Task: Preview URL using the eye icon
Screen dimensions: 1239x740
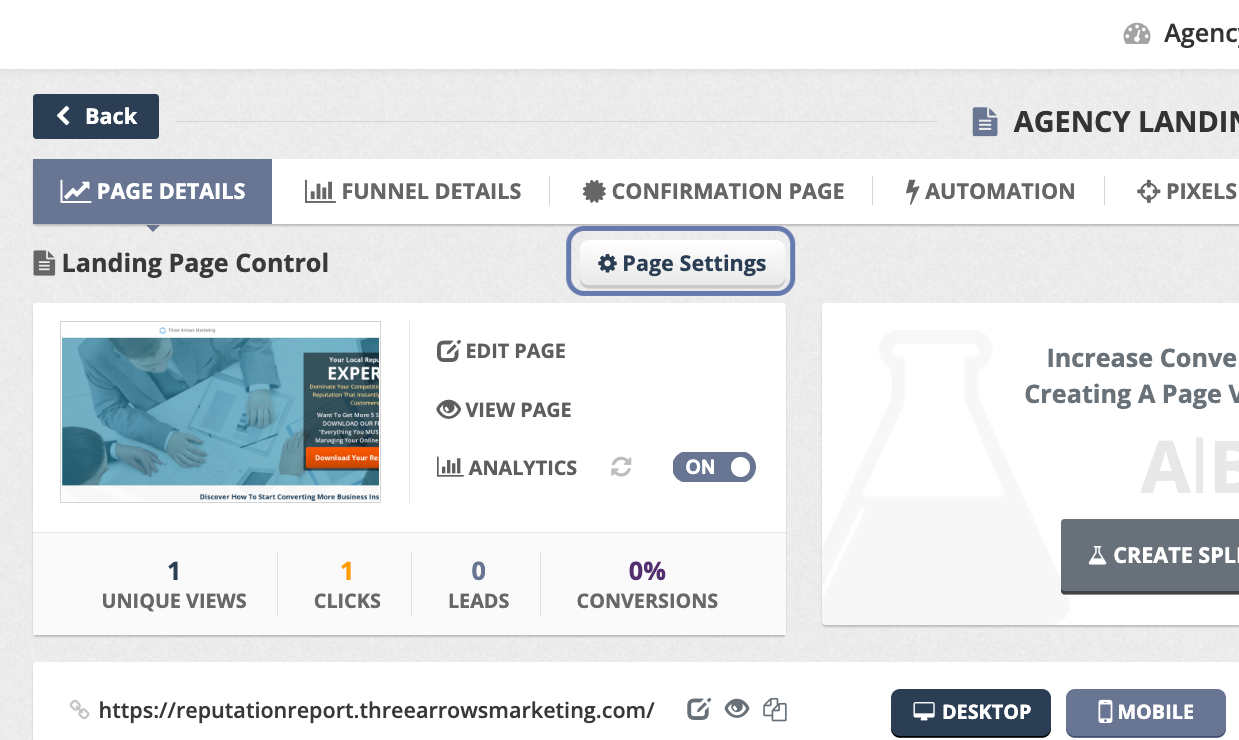Action: coord(737,710)
